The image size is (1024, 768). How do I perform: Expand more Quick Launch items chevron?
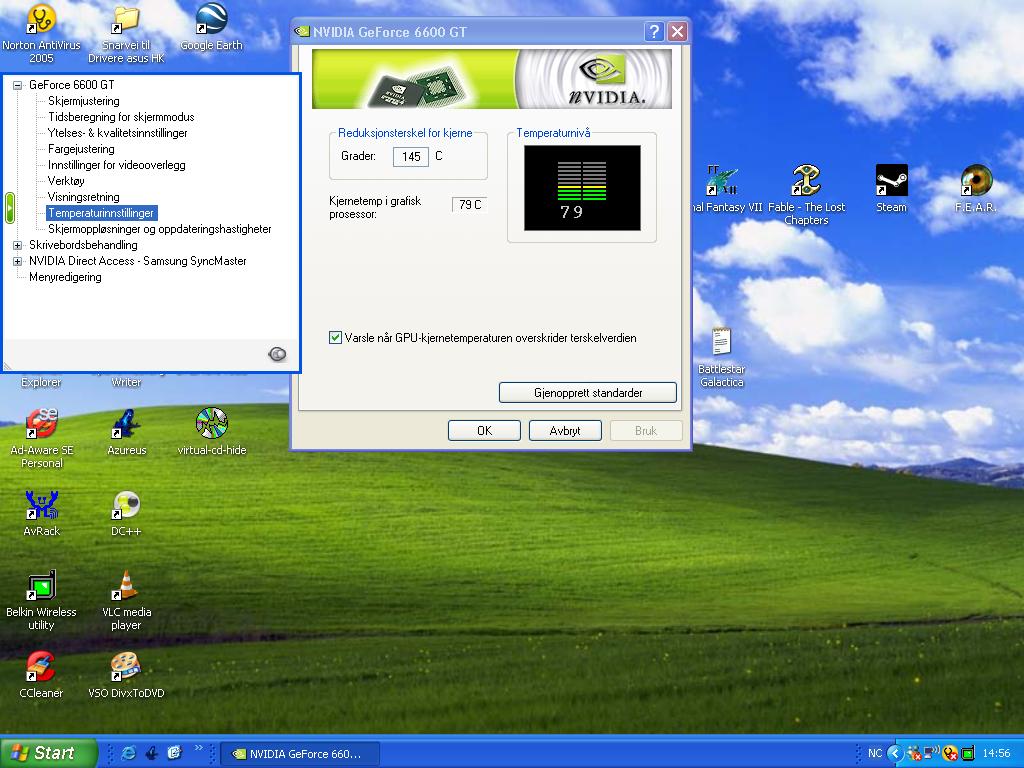tap(199, 748)
